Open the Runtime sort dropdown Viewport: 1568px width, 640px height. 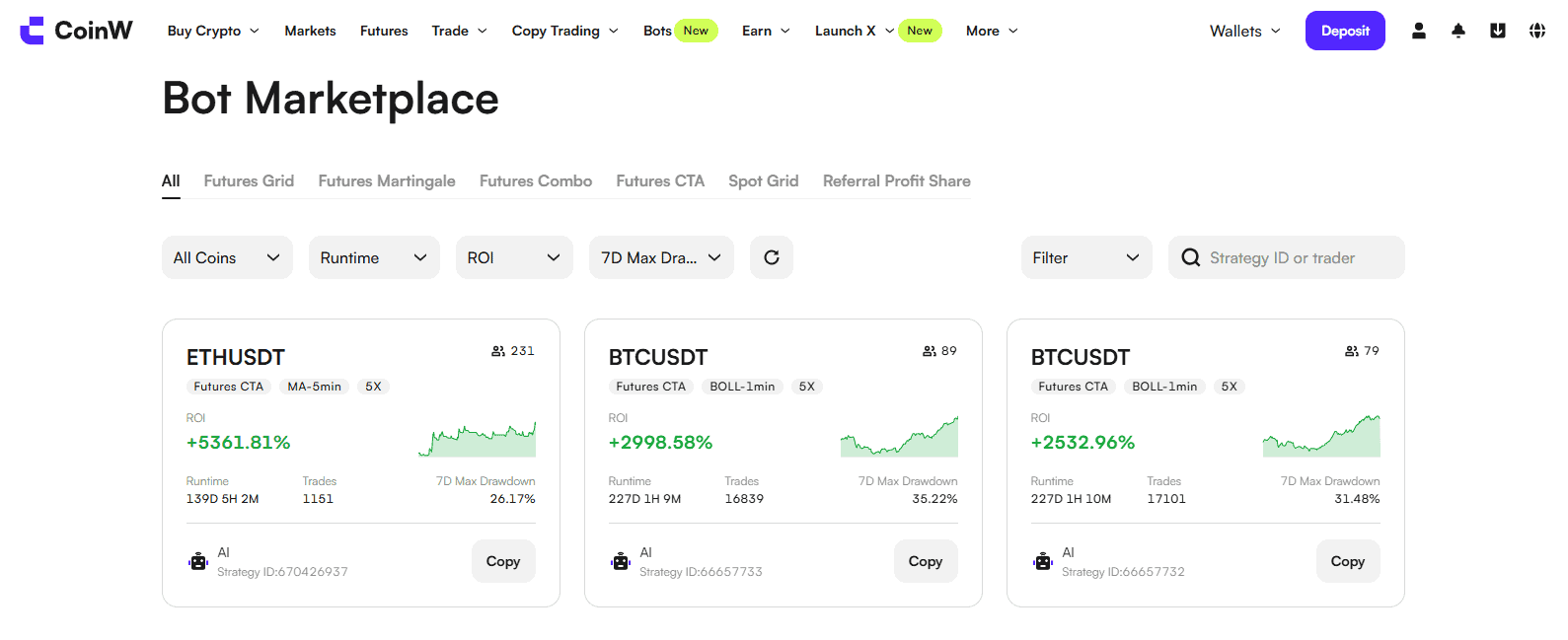tap(374, 257)
